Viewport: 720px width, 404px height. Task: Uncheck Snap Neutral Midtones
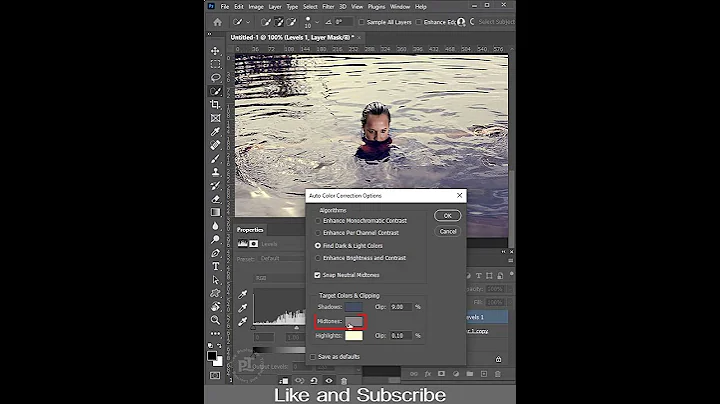tap(317, 275)
